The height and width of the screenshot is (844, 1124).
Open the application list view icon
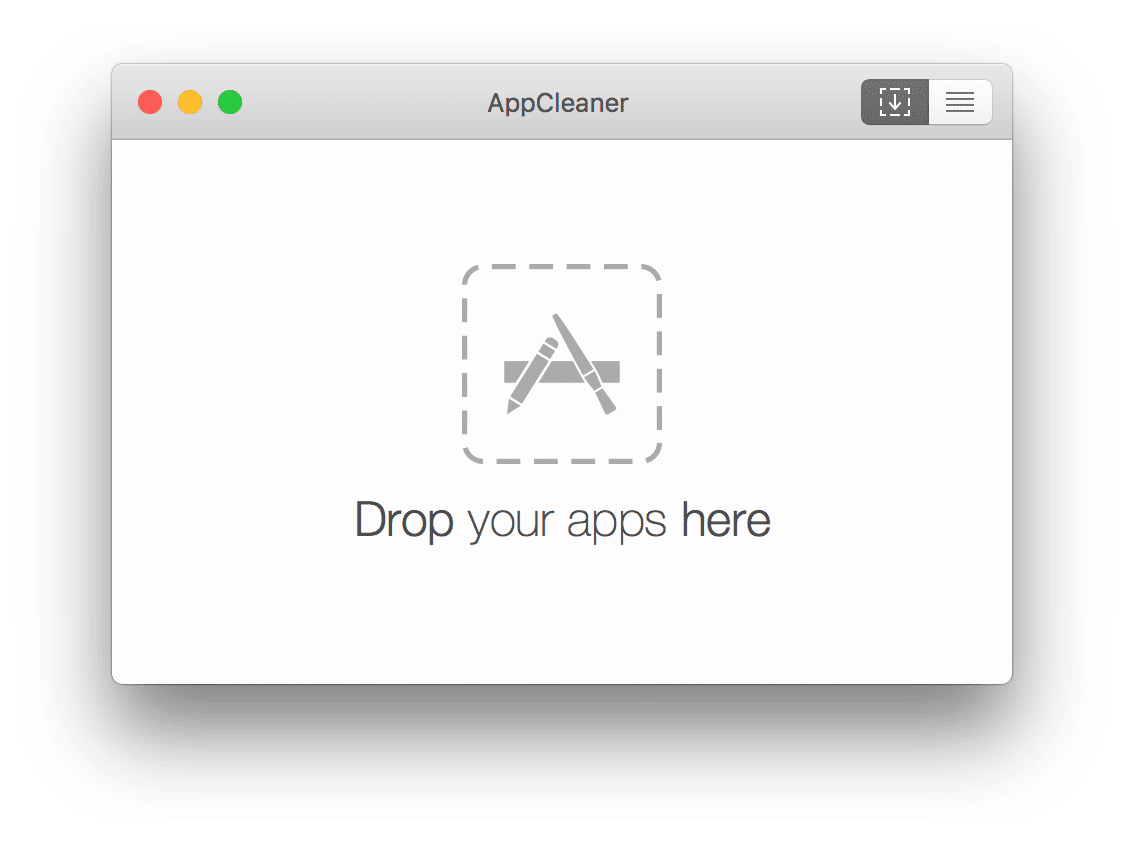(x=961, y=102)
